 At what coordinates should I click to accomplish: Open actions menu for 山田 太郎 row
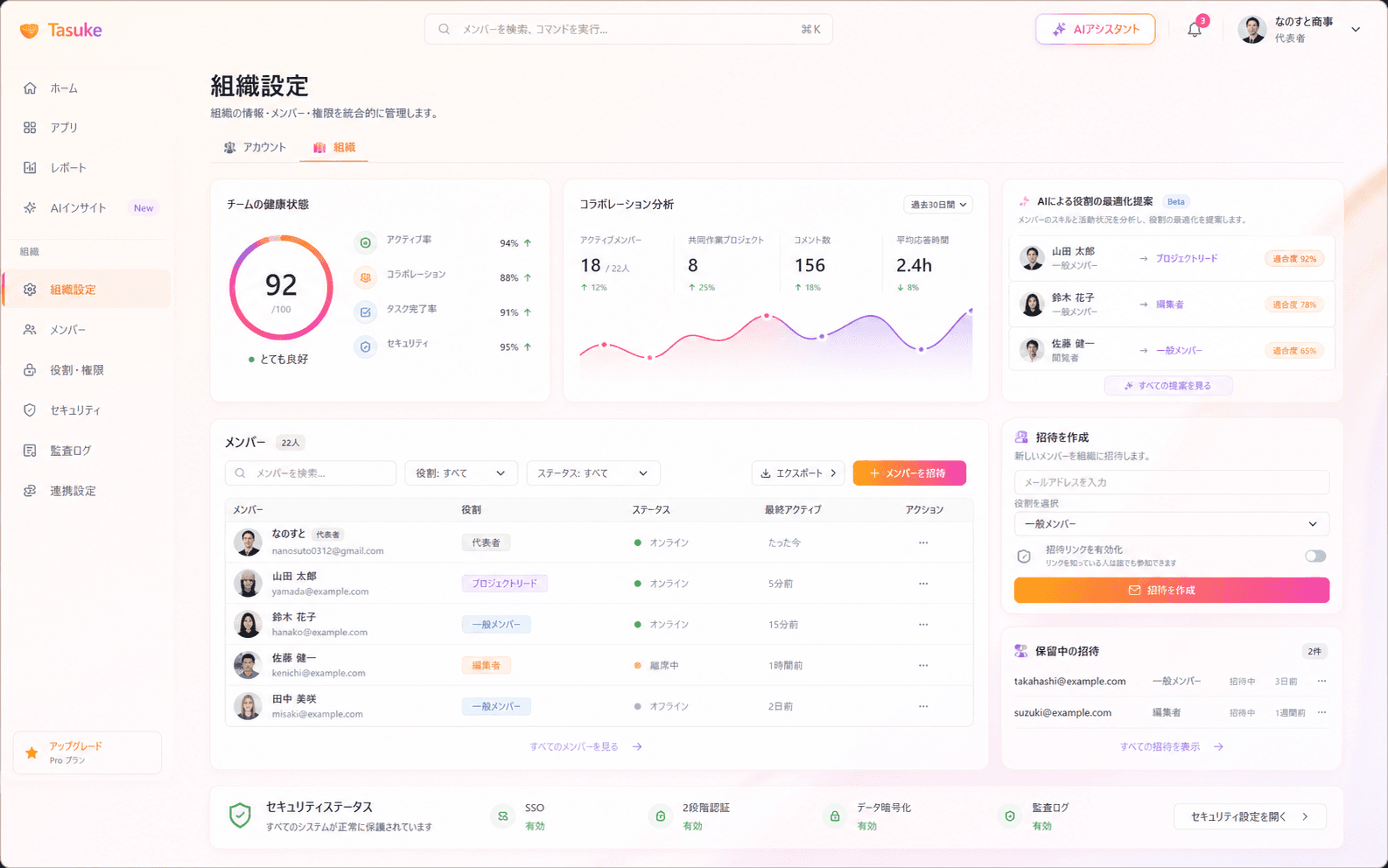pyautogui.click(x=923, y=584)
